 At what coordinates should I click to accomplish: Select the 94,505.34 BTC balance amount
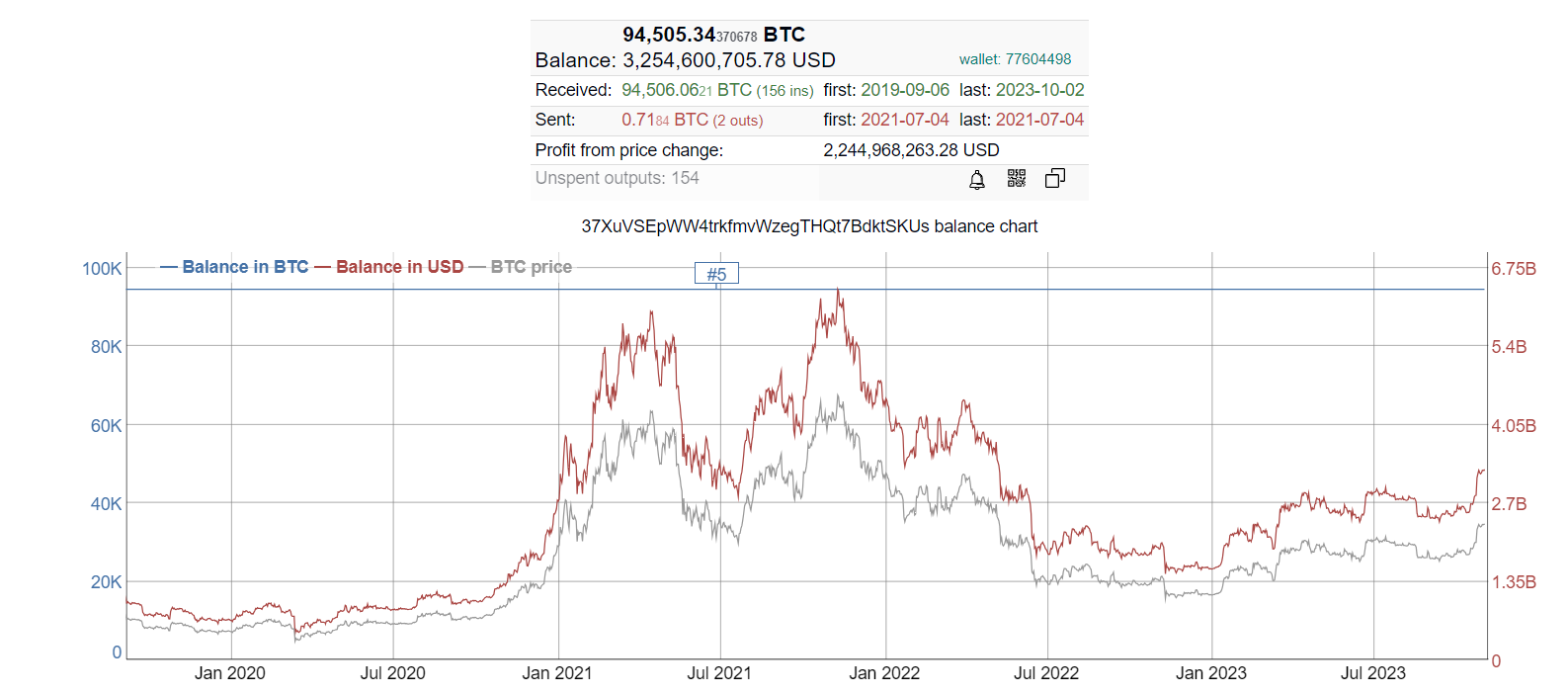pos(713,35)
